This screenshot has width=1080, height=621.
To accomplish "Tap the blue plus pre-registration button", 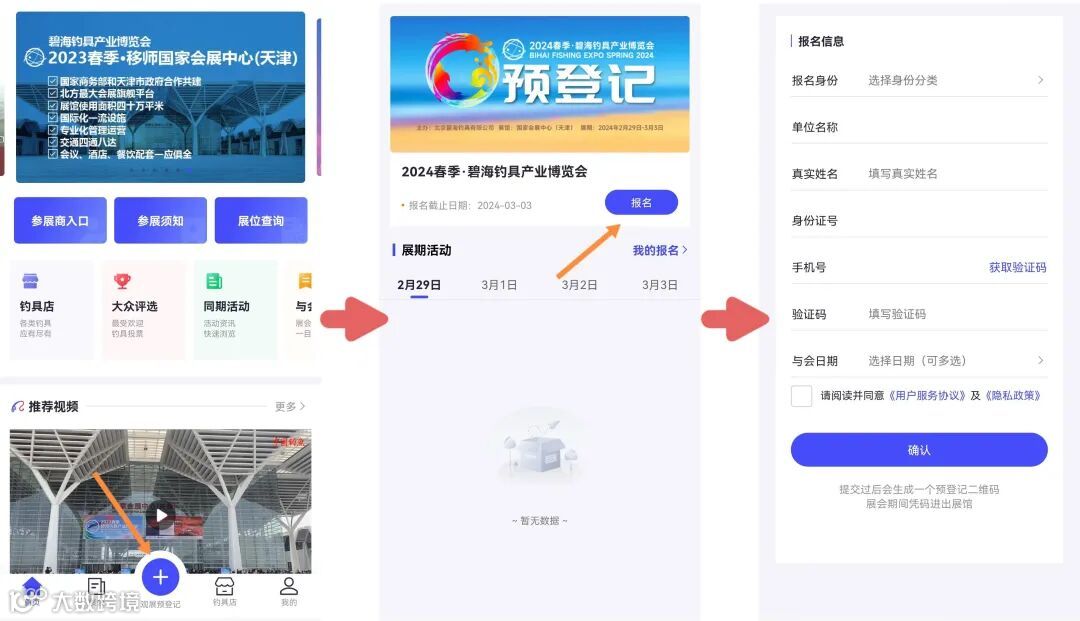I will (x=160, y=576).
